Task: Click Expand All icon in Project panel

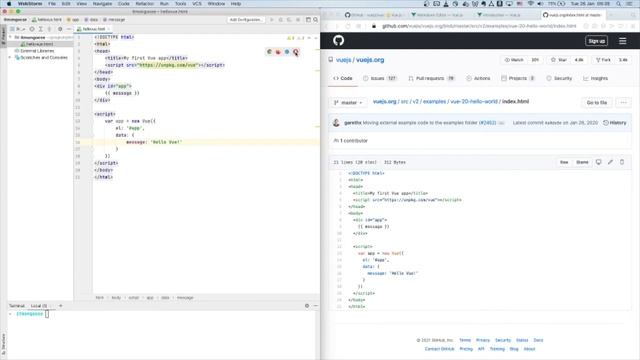Action: point(40,29)
